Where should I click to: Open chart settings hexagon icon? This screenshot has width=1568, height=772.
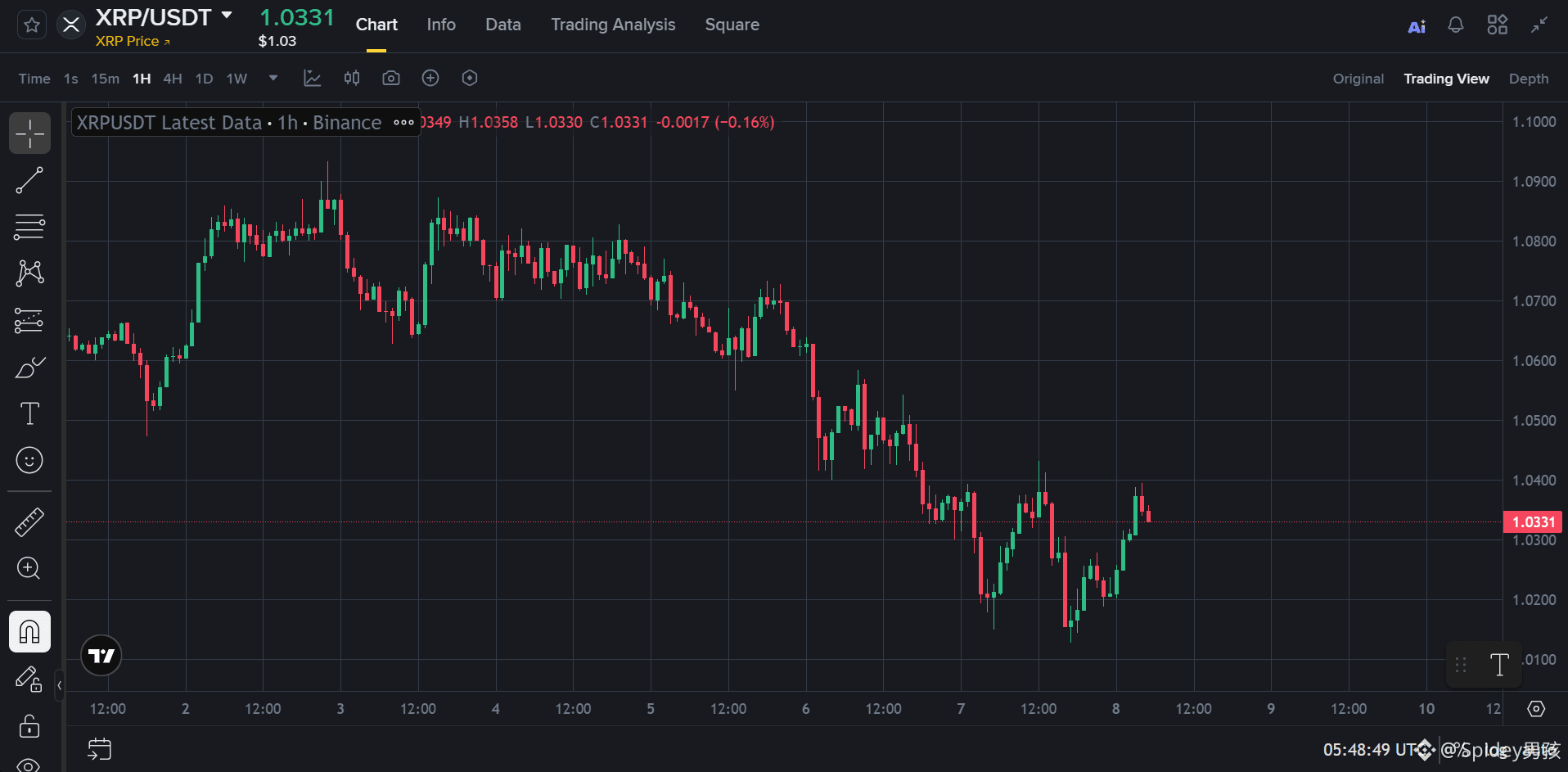pyautogui.click(x=470, y=78)
